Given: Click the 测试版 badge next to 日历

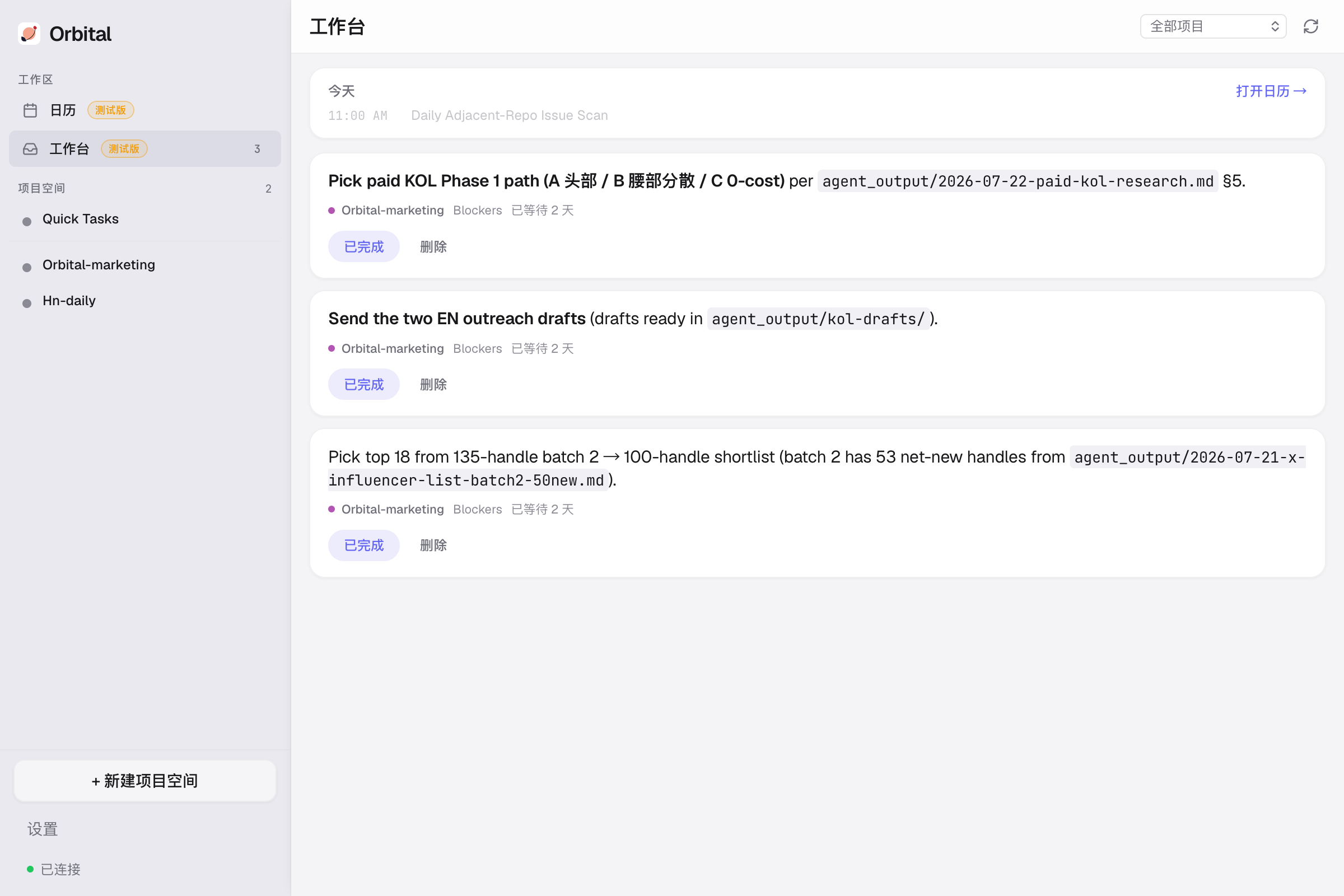Looking at the screenshot, I should click(111, 110).
